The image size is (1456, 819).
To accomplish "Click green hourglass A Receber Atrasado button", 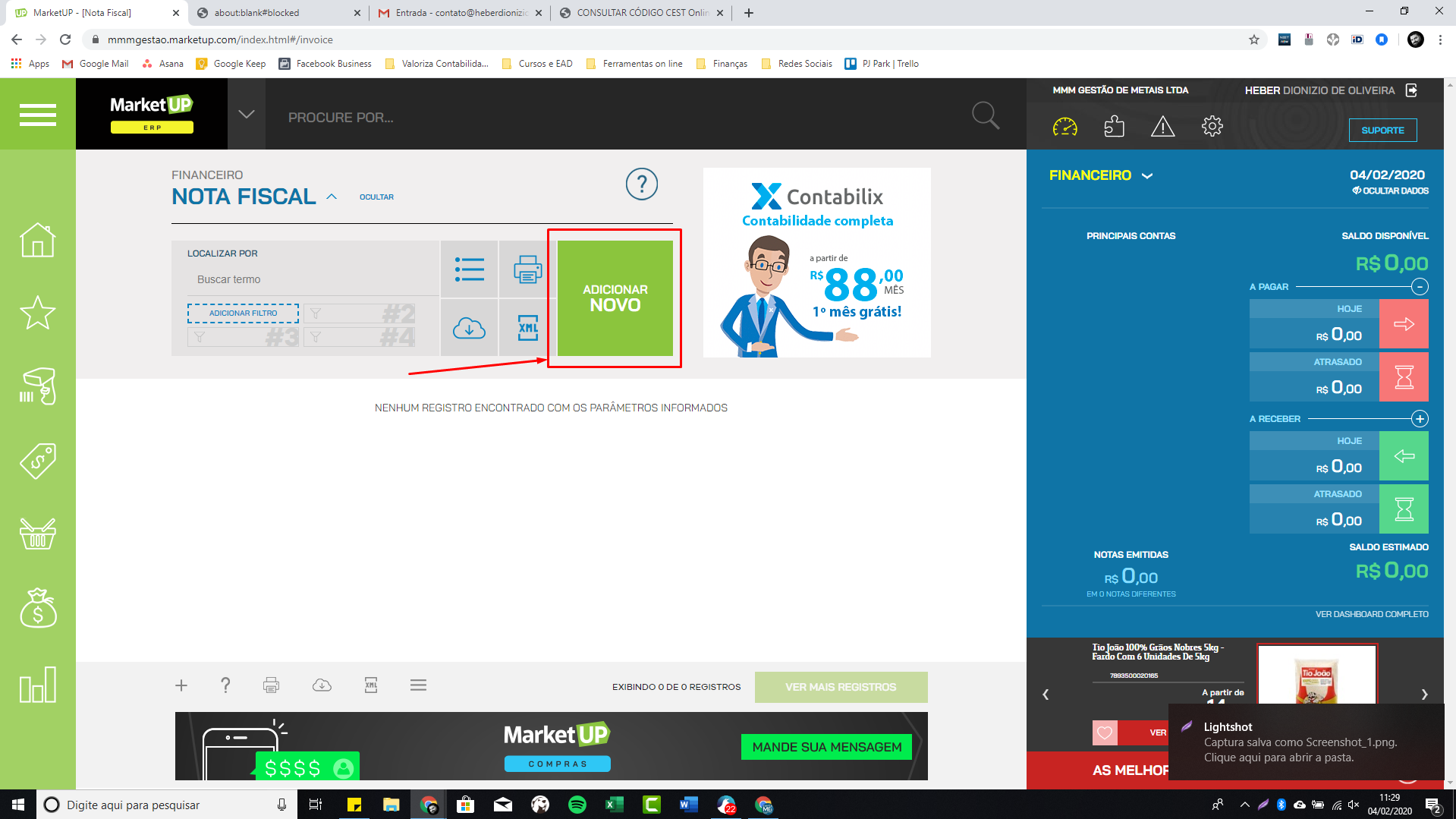I will [1404, 509].
